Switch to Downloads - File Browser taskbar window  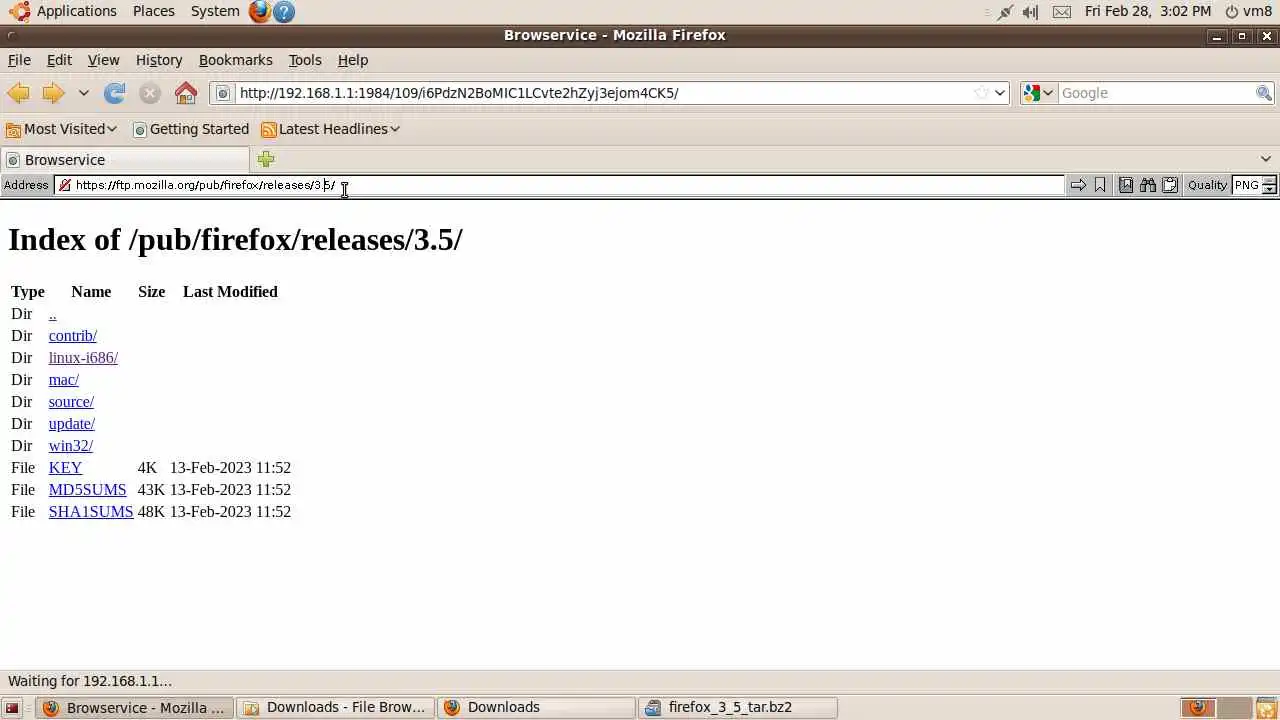[336, 708]
